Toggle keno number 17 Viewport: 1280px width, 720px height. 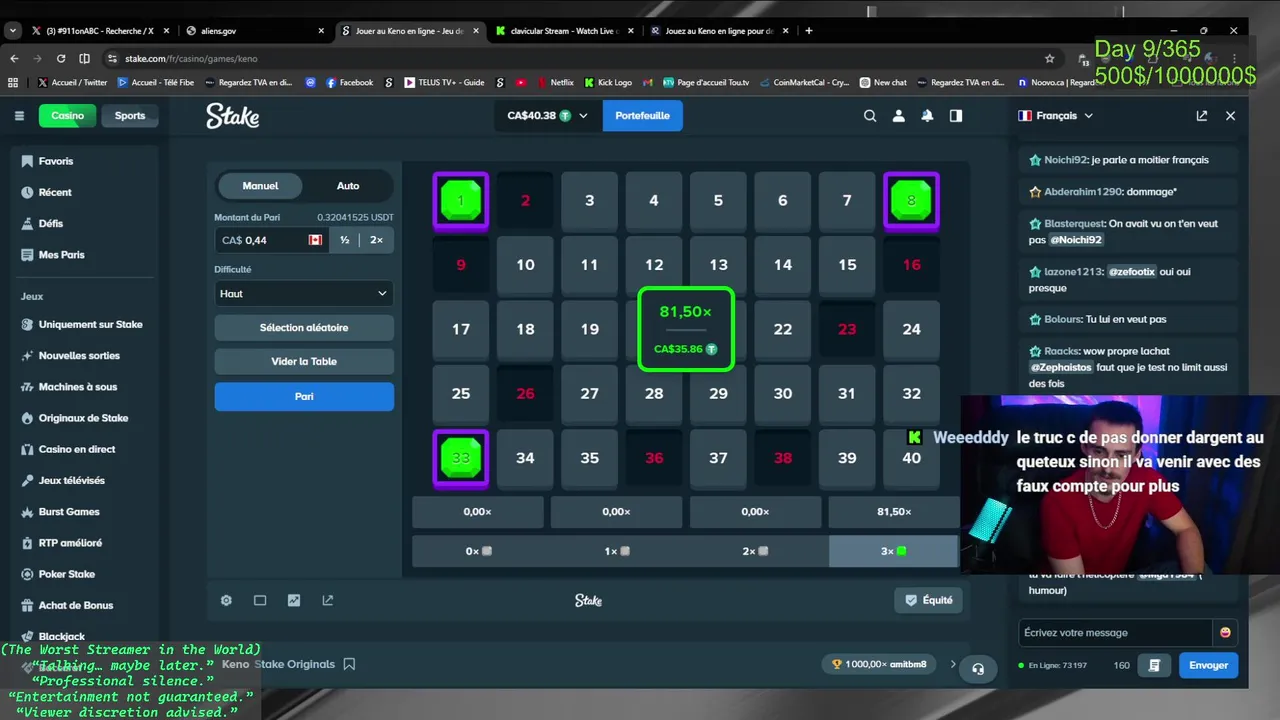coord(461,329)
